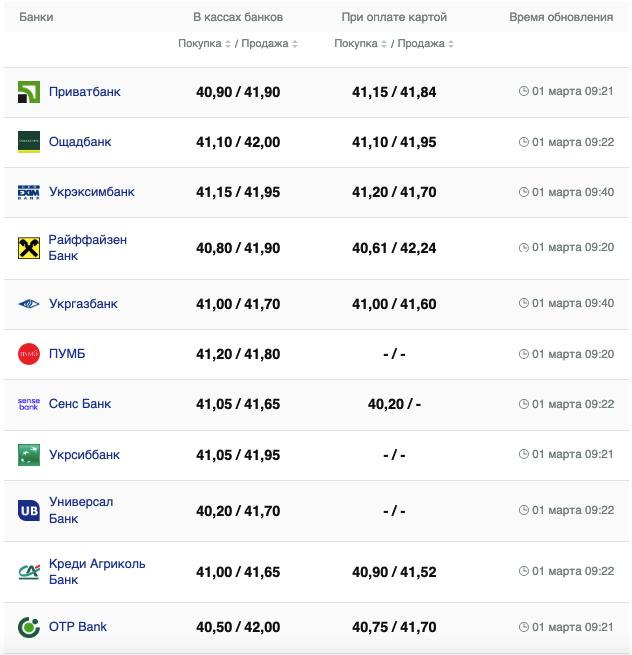Click the Oschadbank logo icon
This screenshot has width=632, height=655.
coord(29,142)
